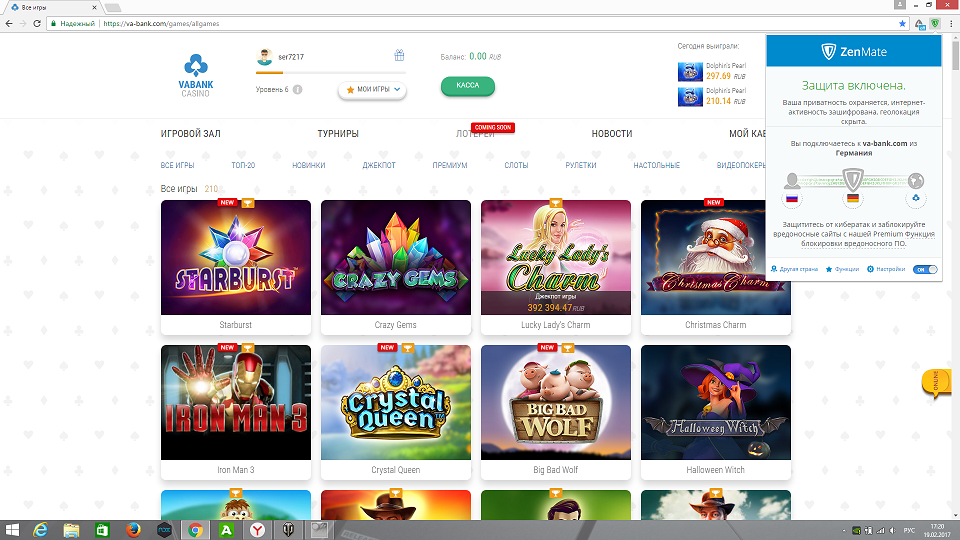Open the Lucky Lady's Charm game thumbnail

coord(556,258)
